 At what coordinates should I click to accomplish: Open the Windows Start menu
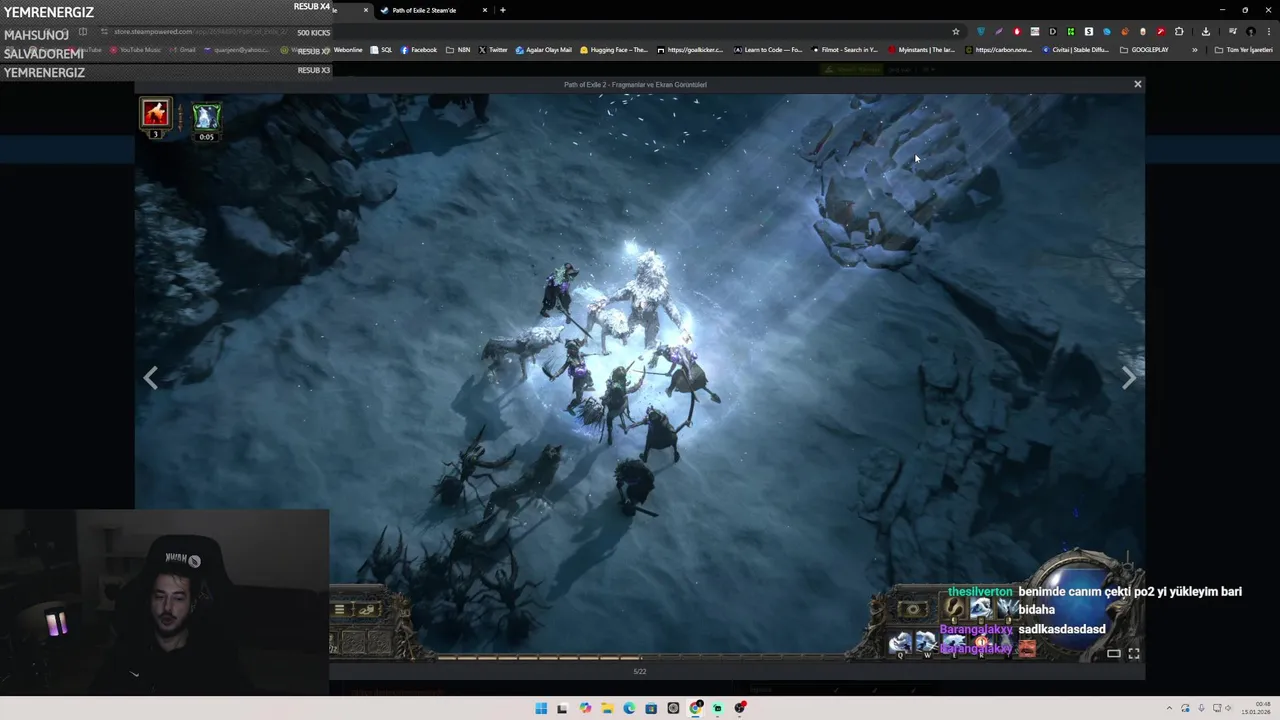pos(541,708)
